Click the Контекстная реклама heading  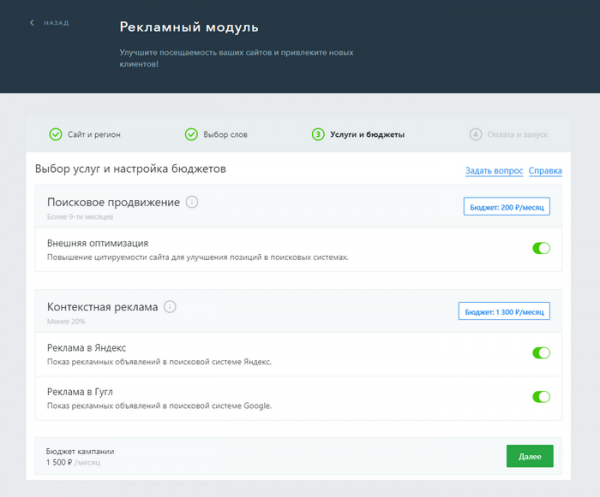point(102,306)
